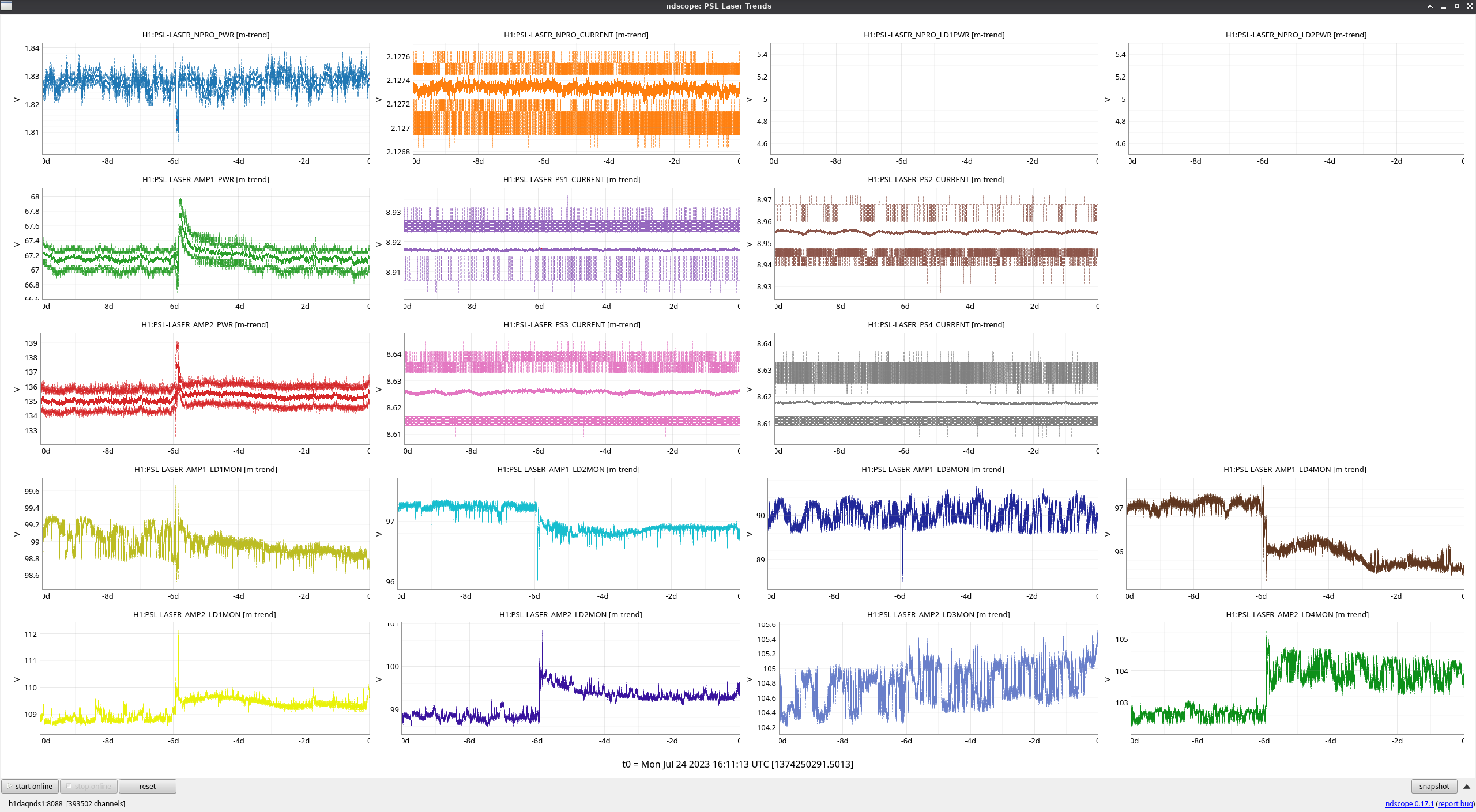Minimize the ndscope window
The width and height of the screenshot is (1476, 812).
click(x=1443, y=6)
